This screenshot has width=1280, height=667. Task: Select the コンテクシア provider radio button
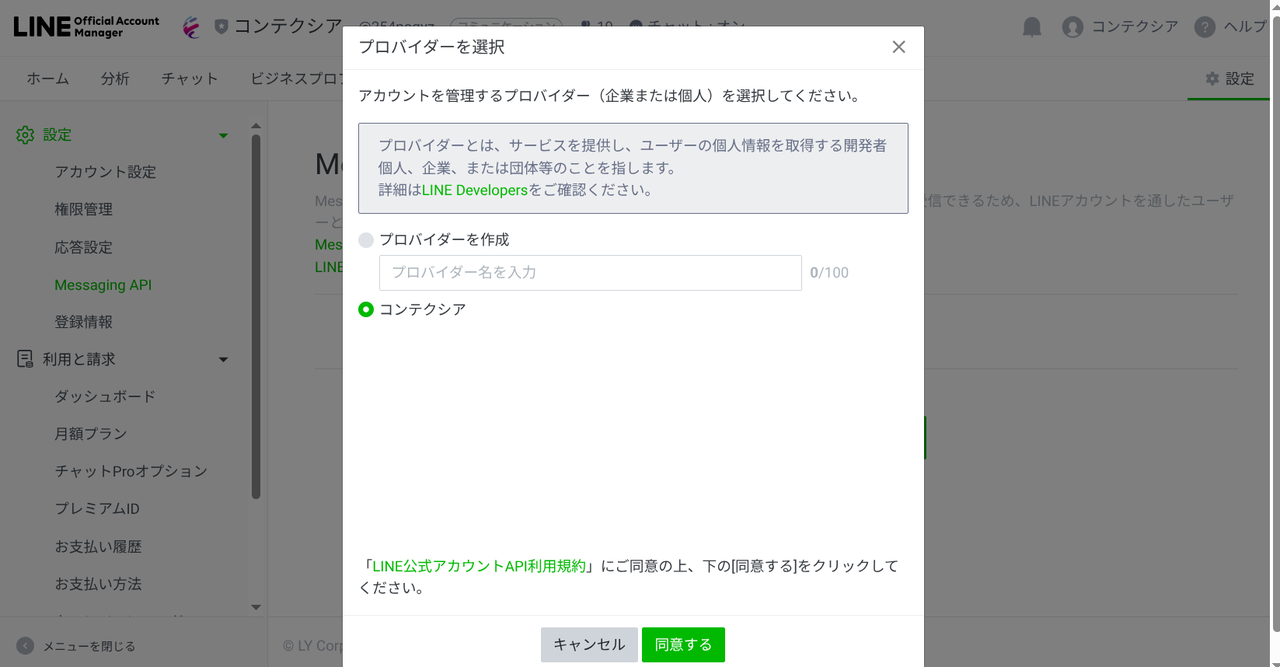tap(366, 310)
